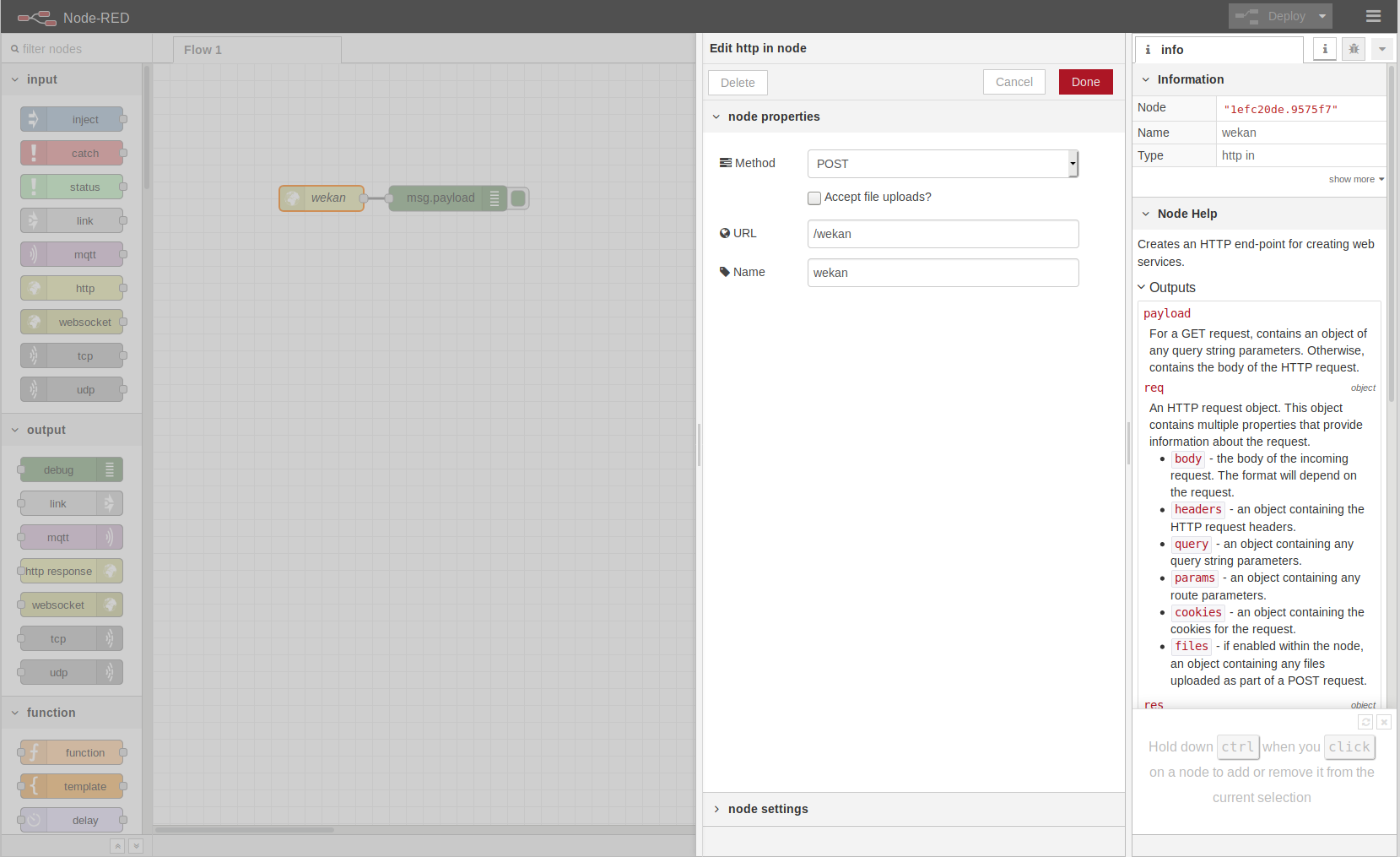Select the function node in the palette

tap(72, 752)
